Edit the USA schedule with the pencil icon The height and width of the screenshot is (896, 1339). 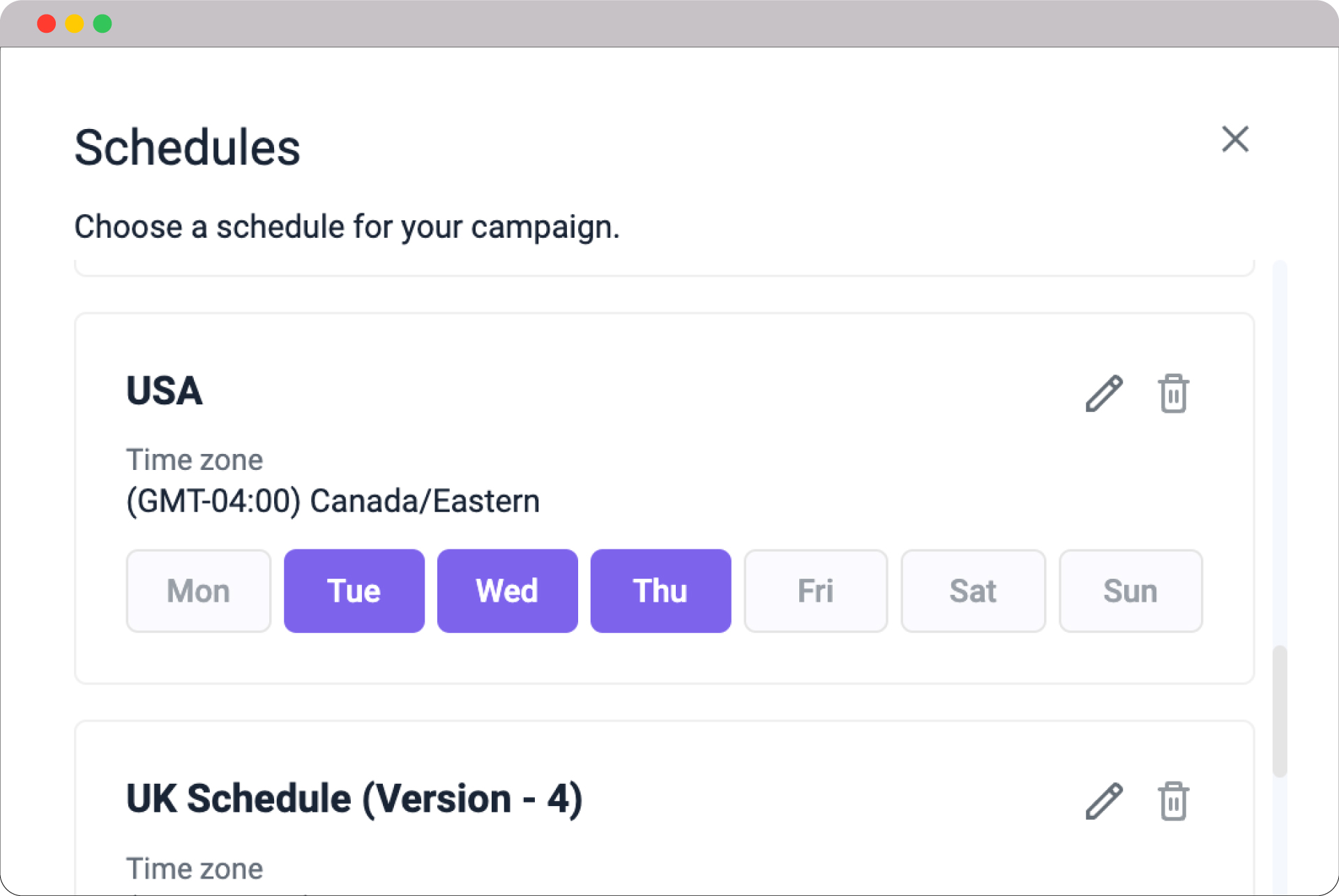(x=1104, y=394)
